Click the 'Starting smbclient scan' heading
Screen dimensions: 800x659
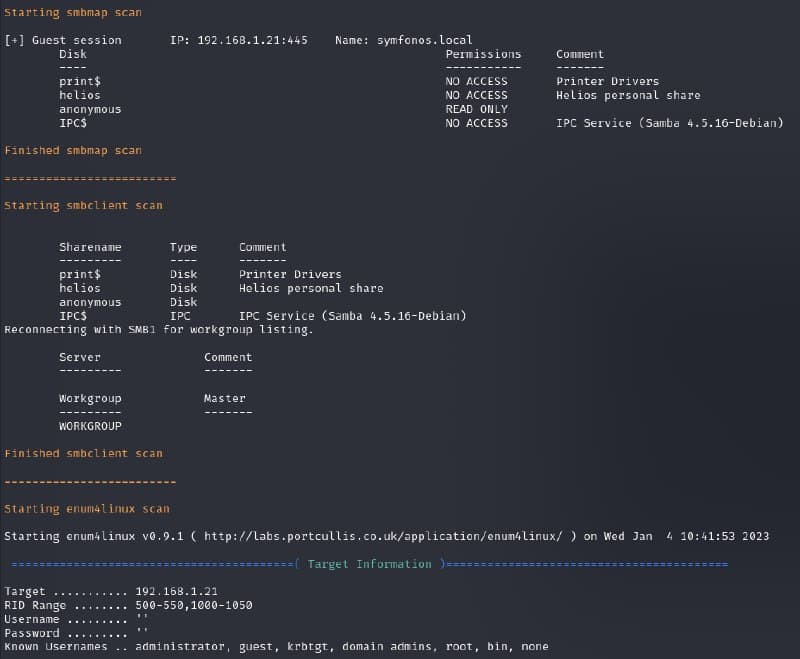tap(83, 206)
